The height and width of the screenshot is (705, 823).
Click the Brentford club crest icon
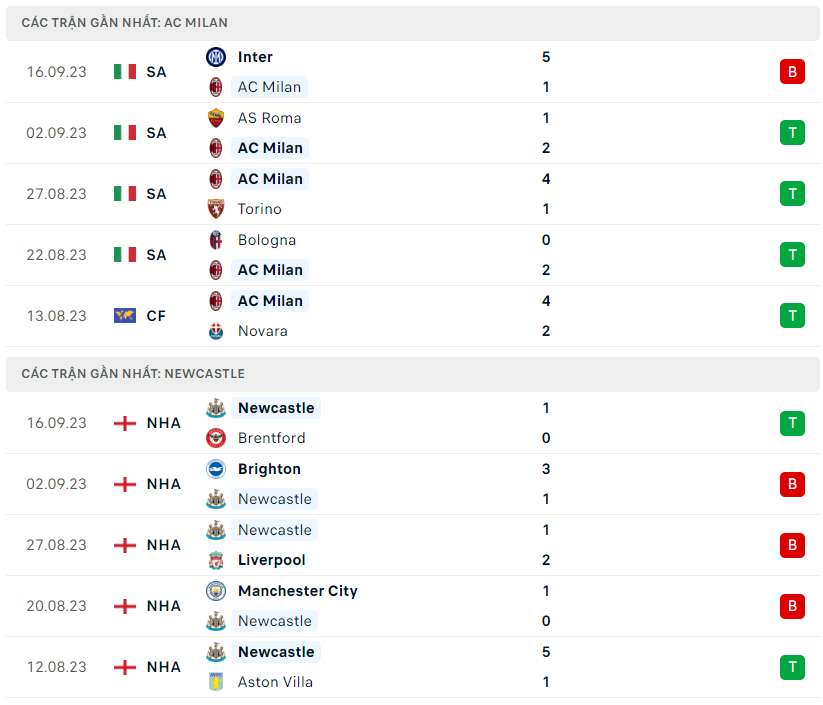(x=216, y=438)
